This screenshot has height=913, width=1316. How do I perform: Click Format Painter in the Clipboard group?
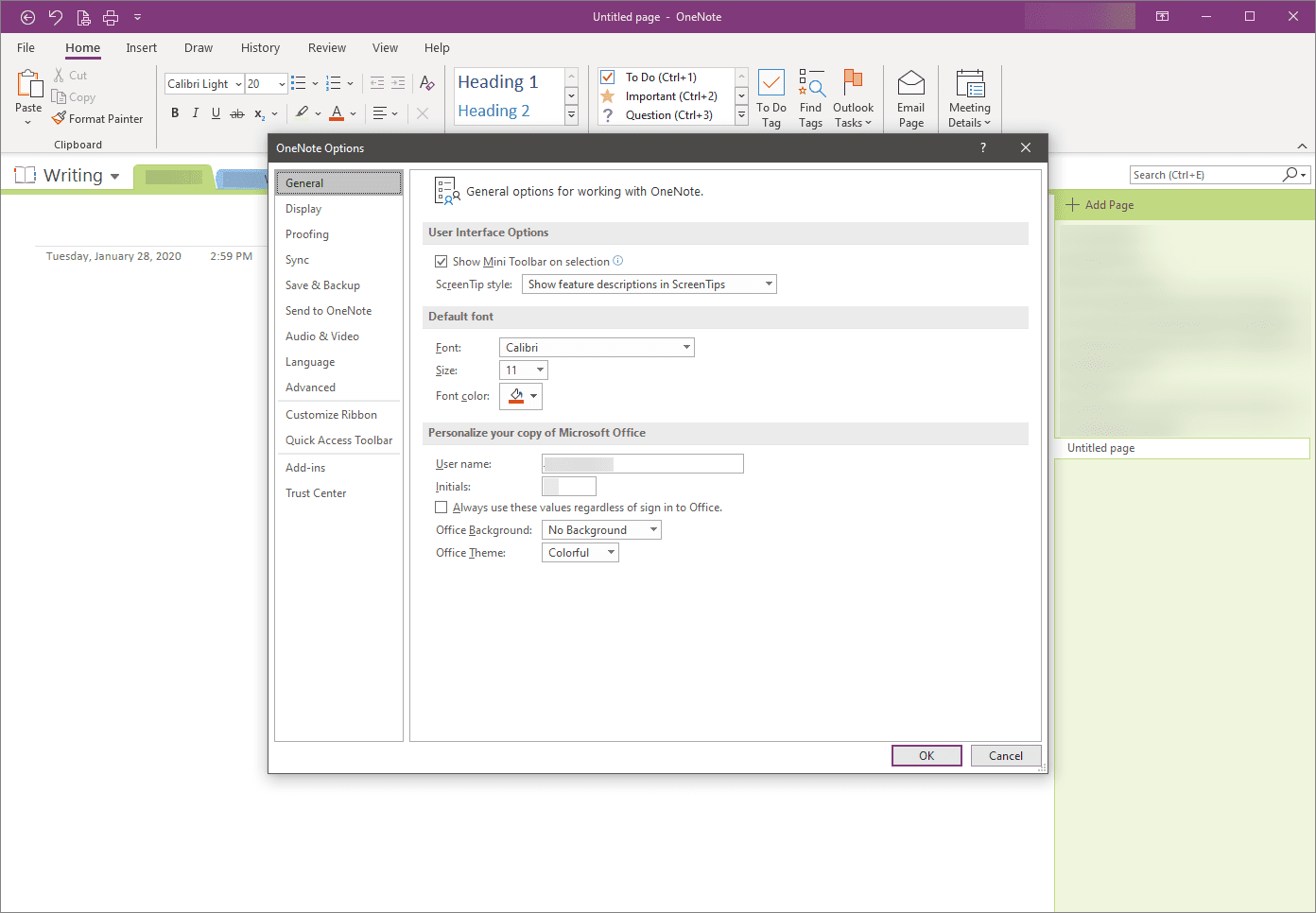click(x=97, y=119)
